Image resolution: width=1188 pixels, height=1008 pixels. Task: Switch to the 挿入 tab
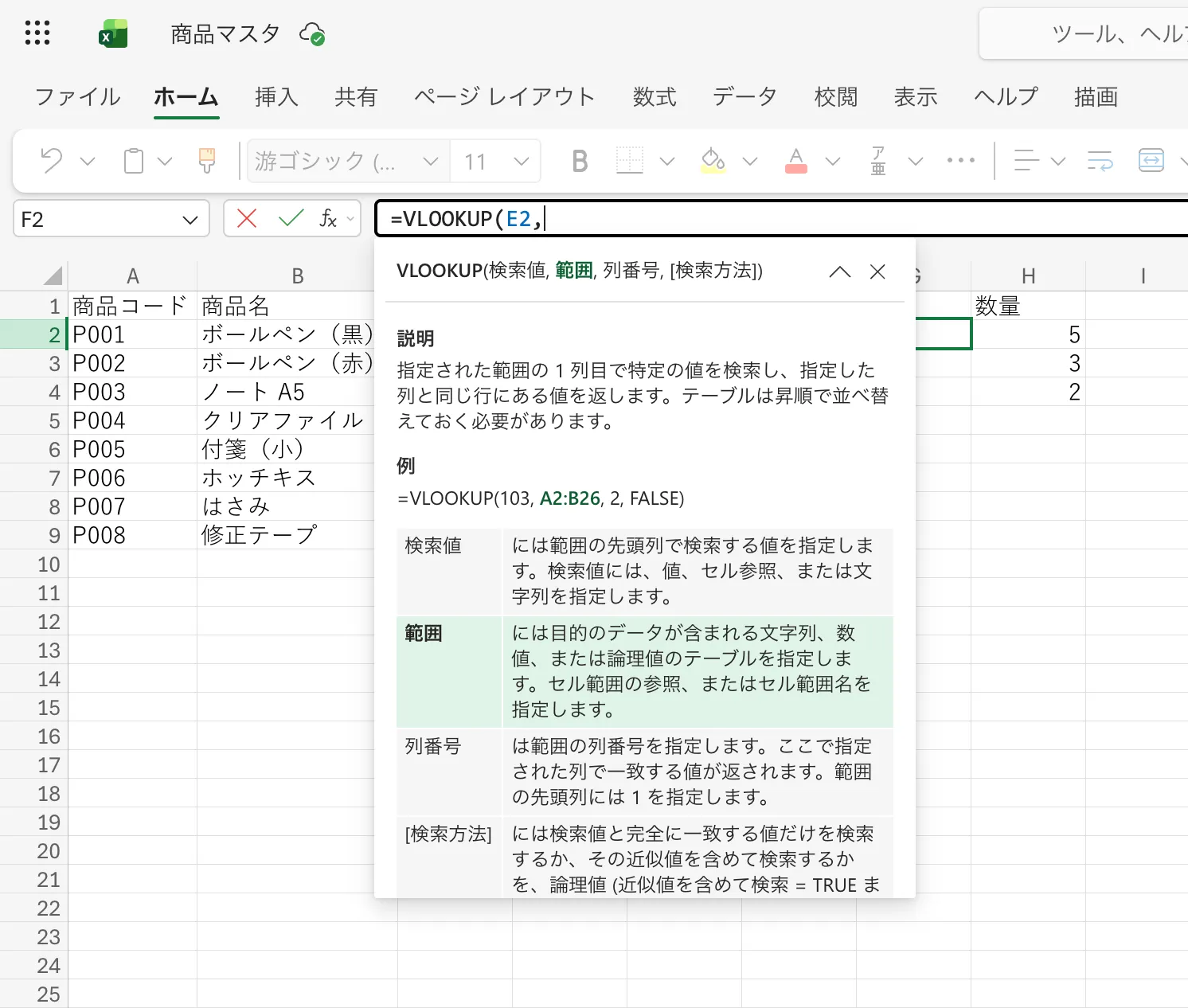tap(276, 97)
